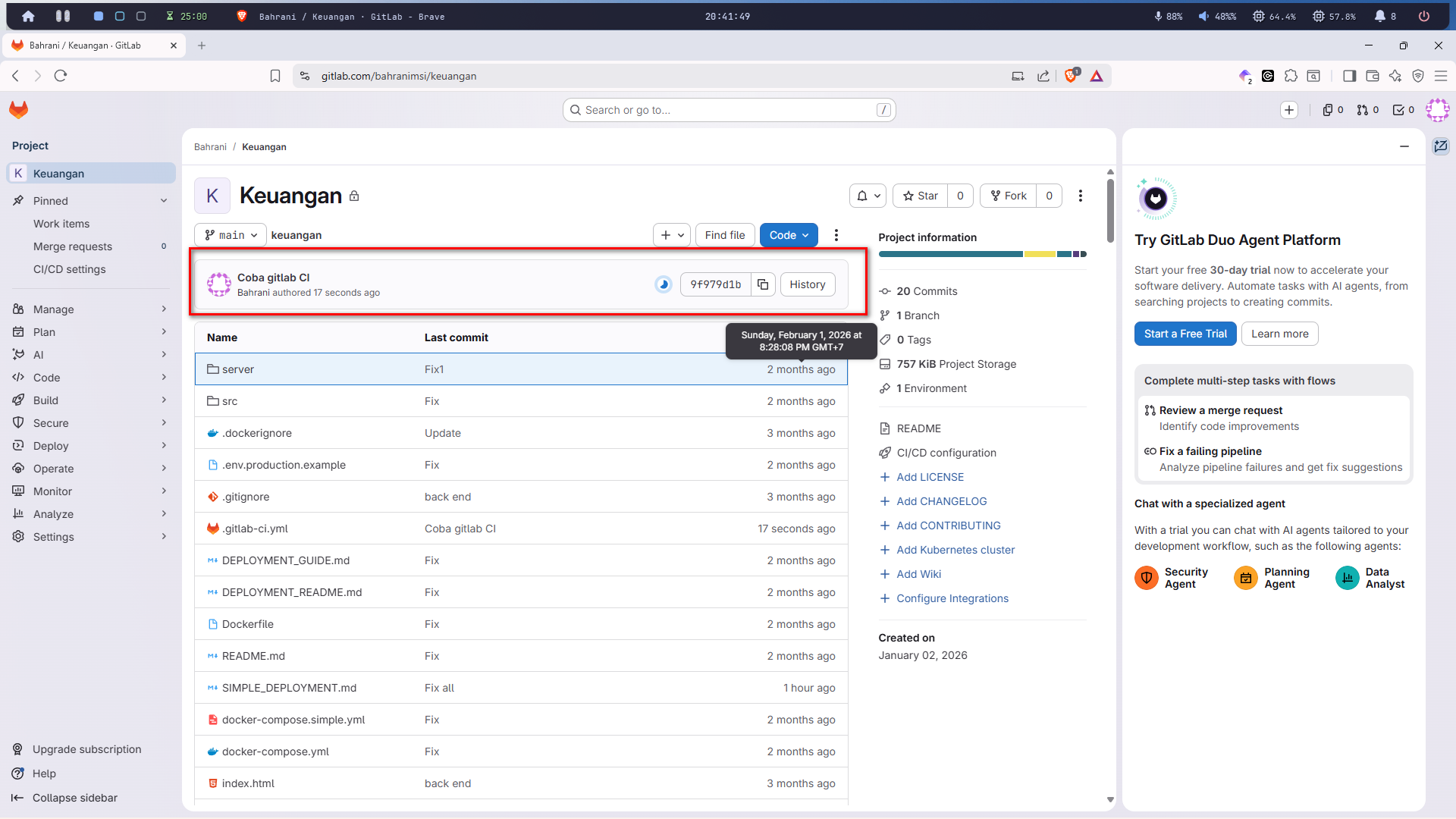
Task: Open Work items in the sidebar
Action: (x=61, y=224)
